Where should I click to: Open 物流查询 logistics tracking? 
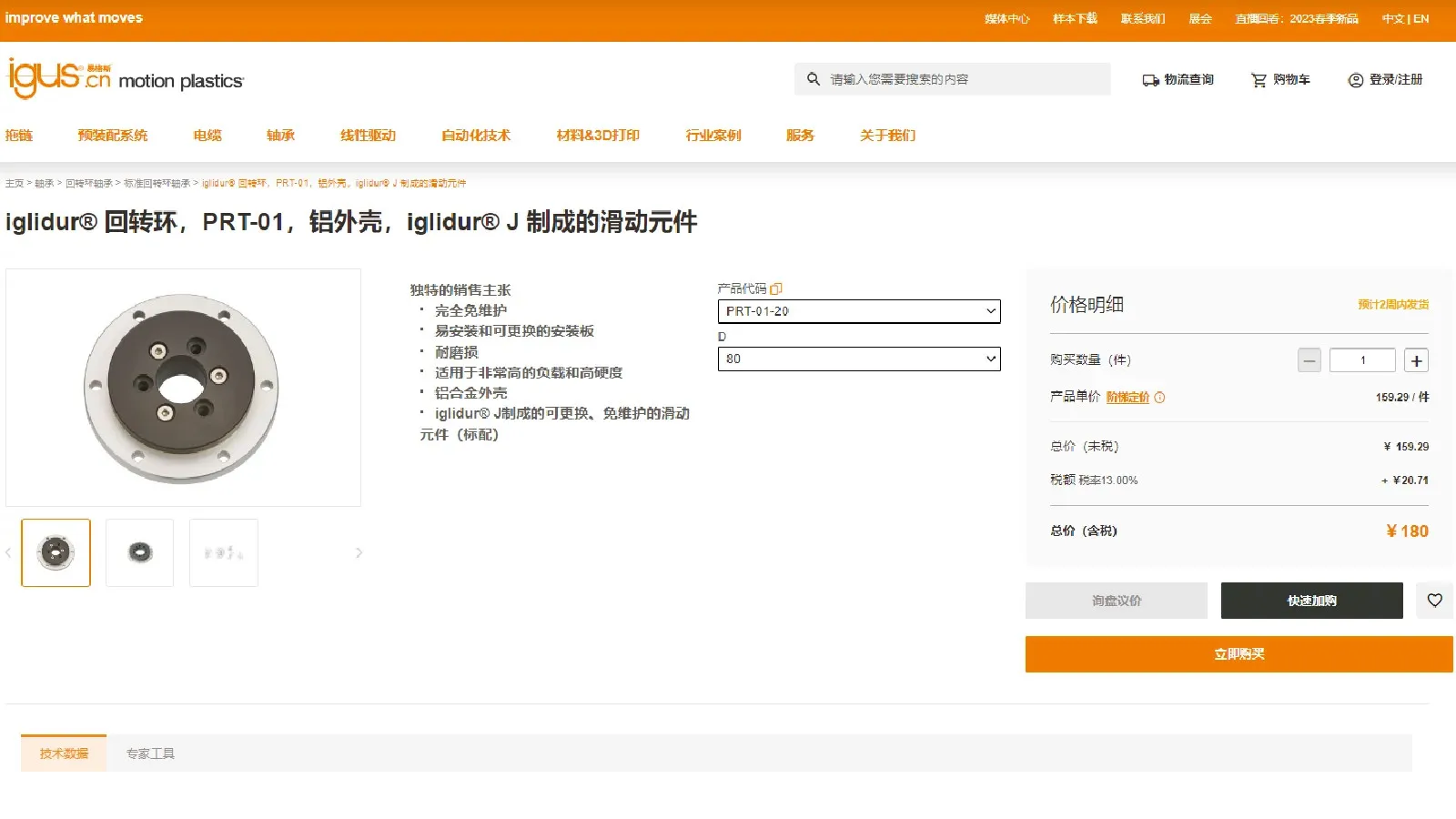(x=1178, y=80)
